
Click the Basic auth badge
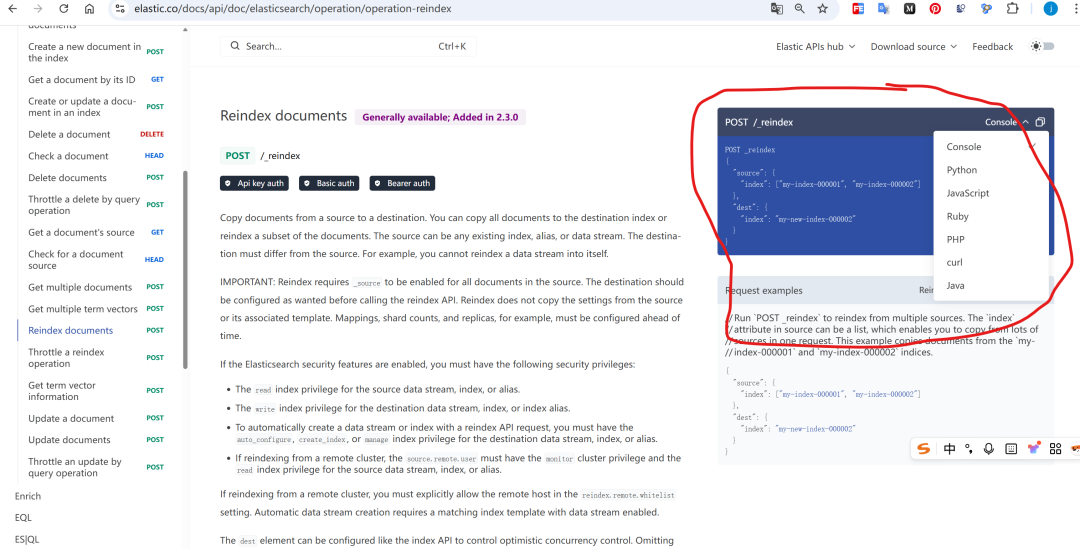point(329,183)
